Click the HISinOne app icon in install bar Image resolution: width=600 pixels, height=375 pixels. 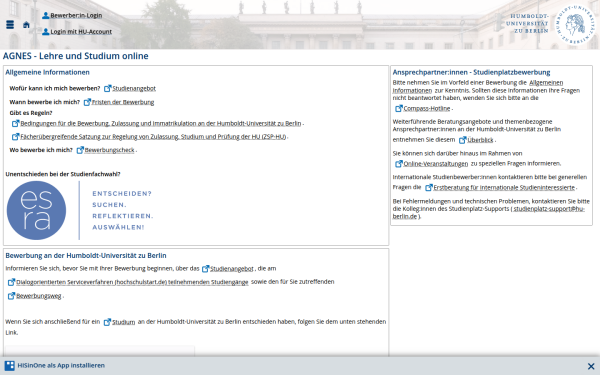click(10, 365)
